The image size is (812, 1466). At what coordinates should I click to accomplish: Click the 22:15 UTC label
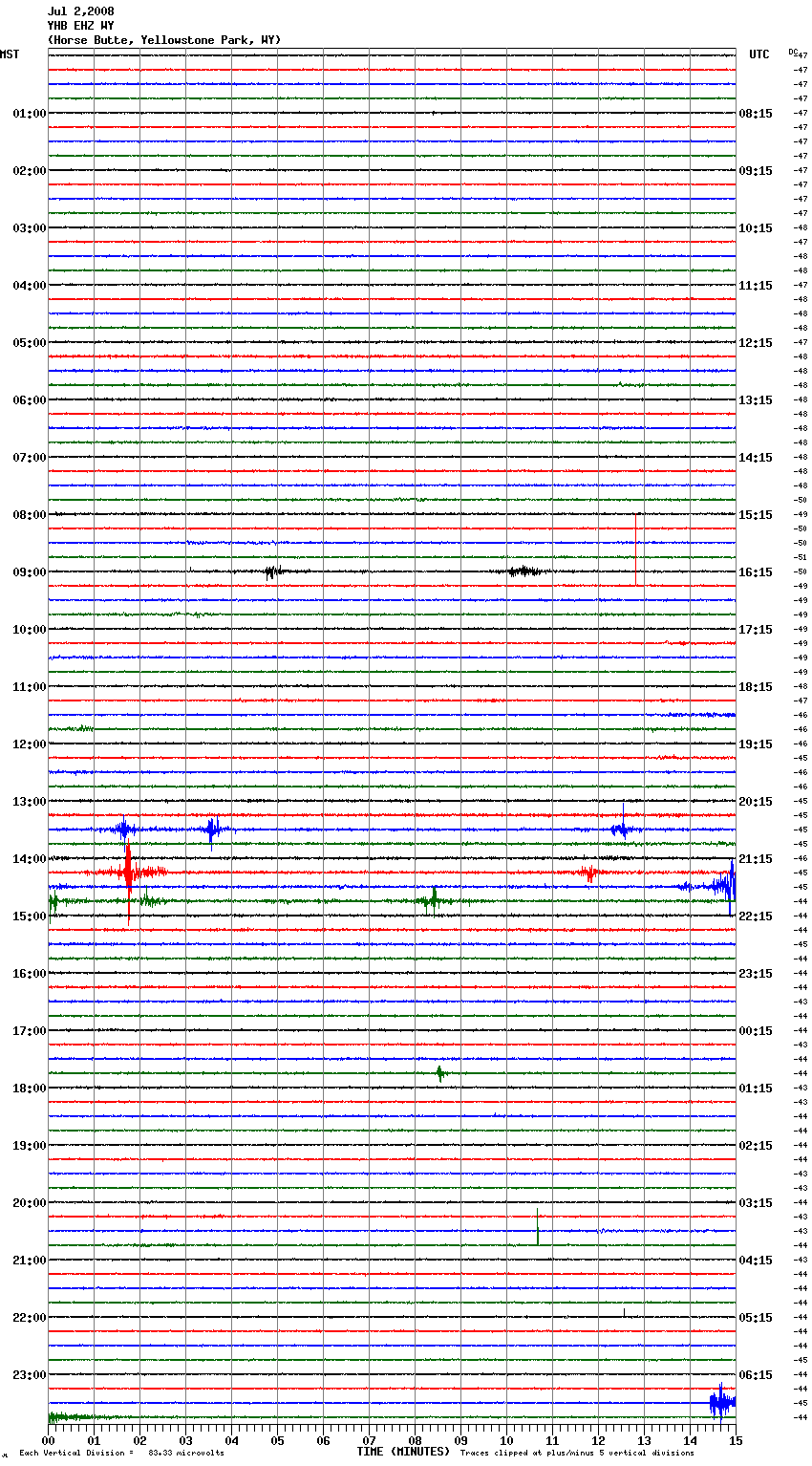coord(756,916)
